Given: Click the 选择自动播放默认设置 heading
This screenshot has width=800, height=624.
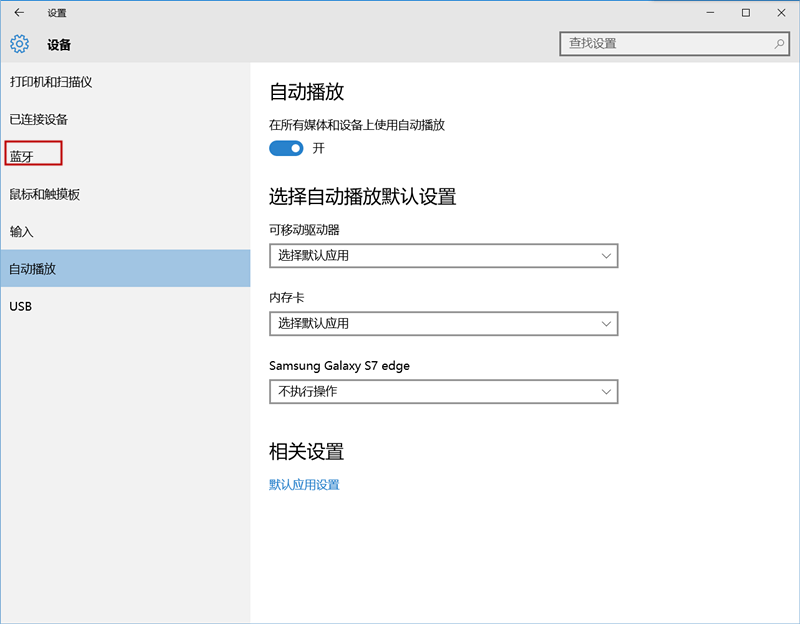Looking at the screenshot, I should pos(362,196).
